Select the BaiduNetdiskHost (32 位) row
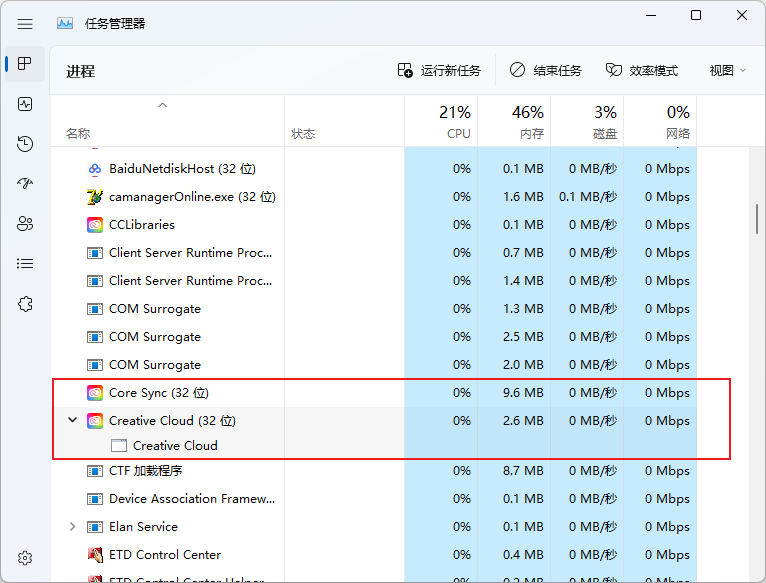 click(374, 169)
